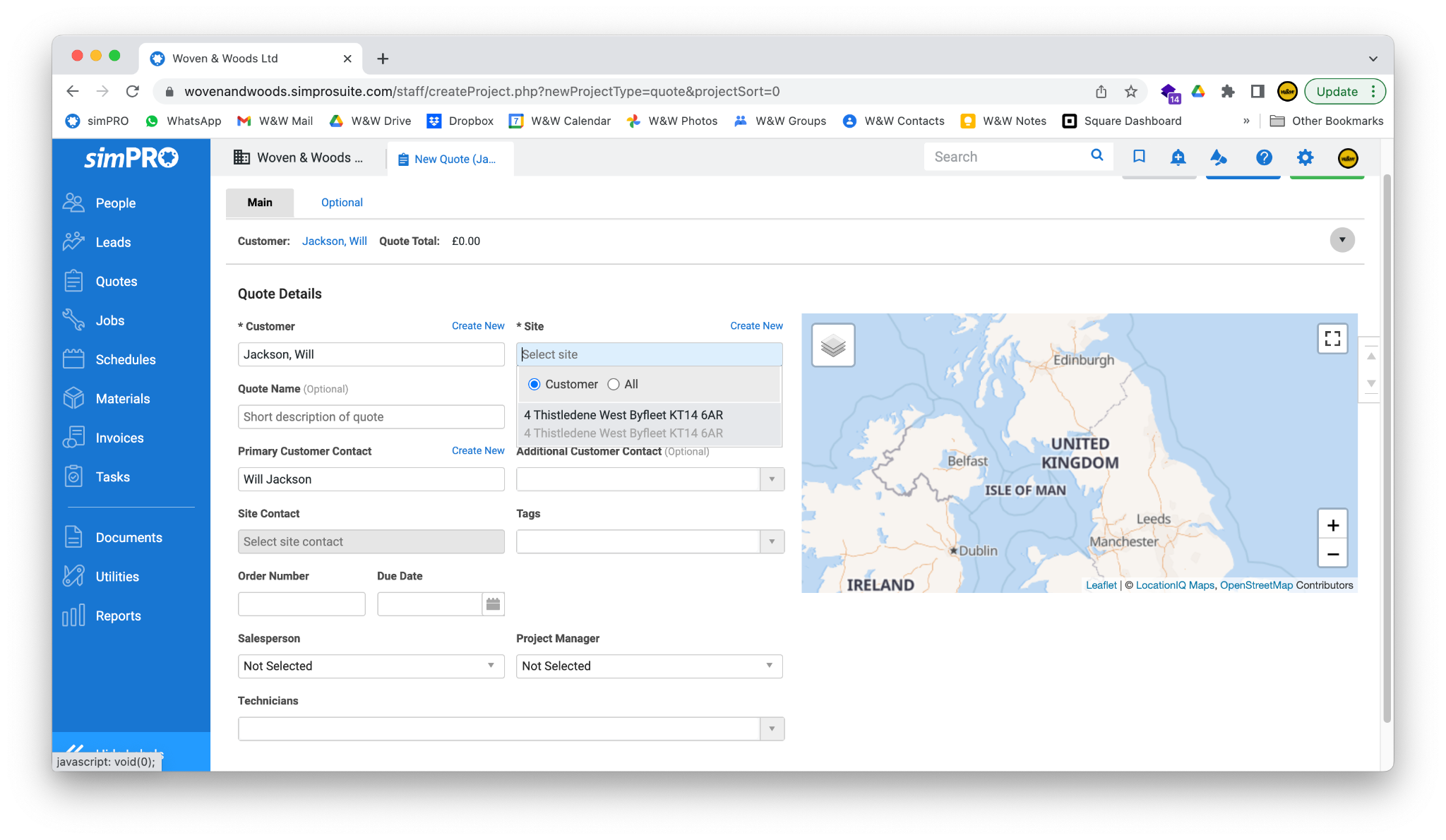Open the Technicians dropdown arrow
The width and height of the screenshot is (1446, 840).
[x=772, y=728]
